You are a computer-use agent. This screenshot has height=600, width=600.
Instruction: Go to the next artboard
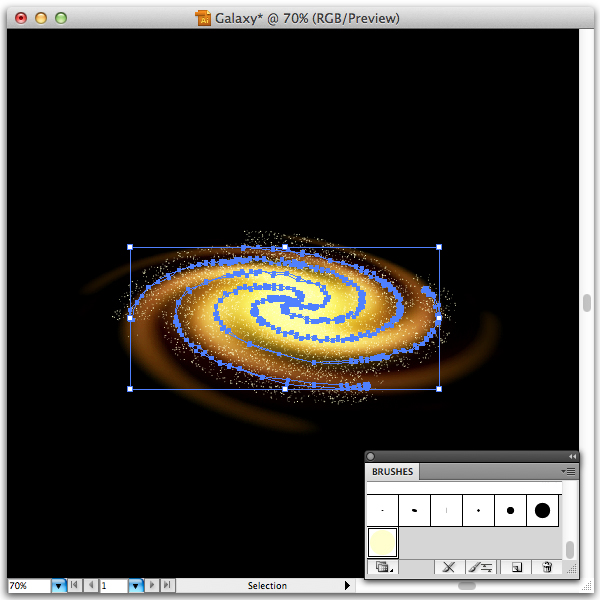[152, 585]
